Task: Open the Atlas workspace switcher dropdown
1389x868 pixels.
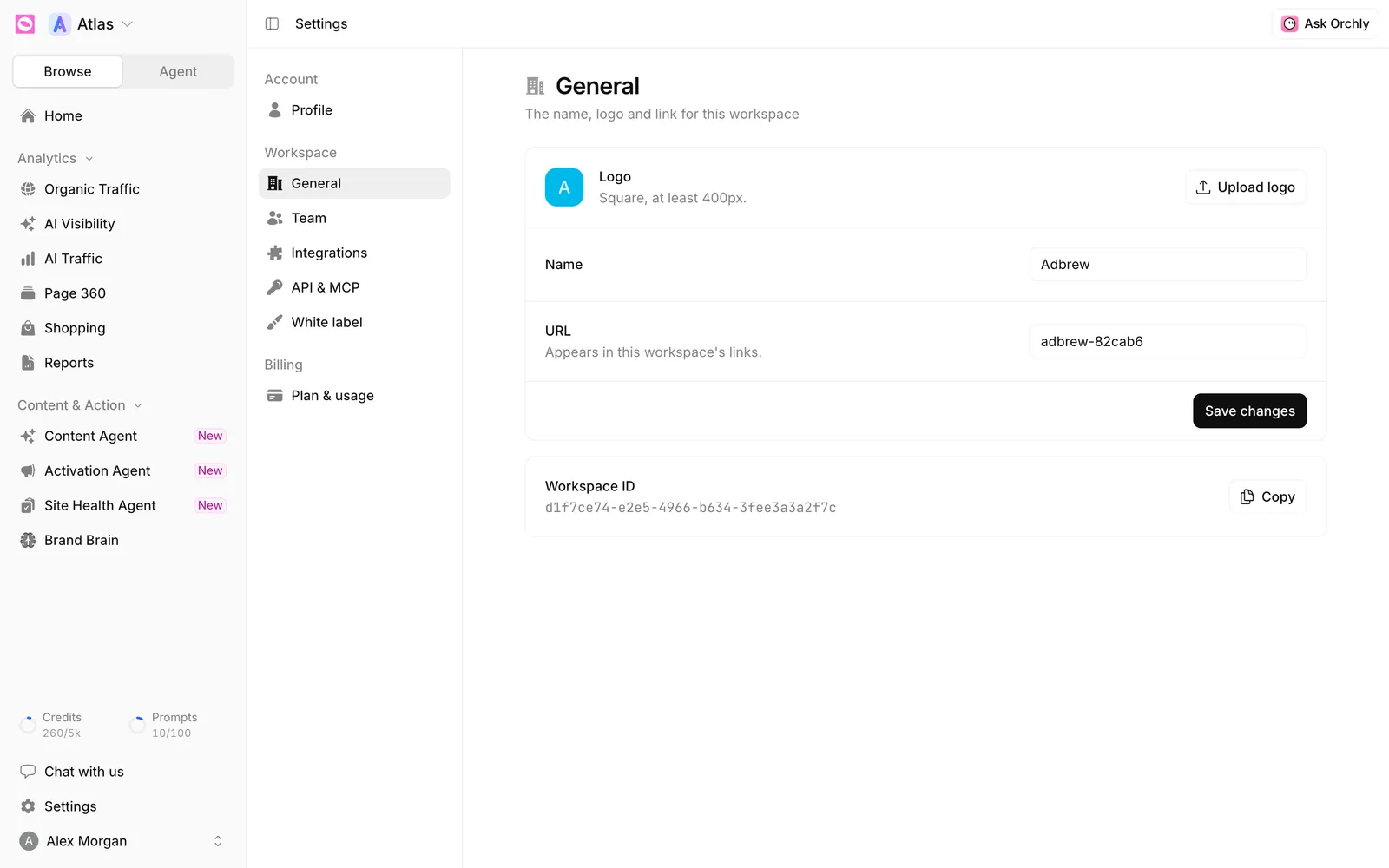Action: tap(91, 24)
